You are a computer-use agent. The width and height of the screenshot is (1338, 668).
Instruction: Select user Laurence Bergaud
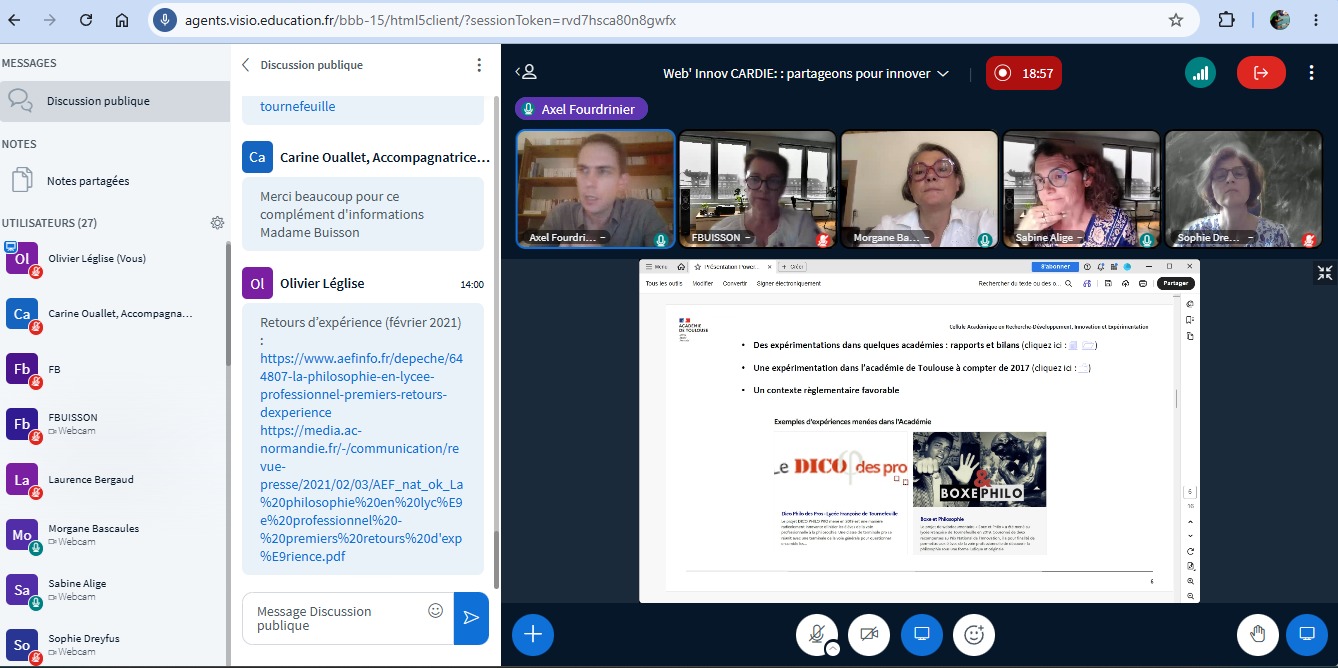[x=113, y=479]
